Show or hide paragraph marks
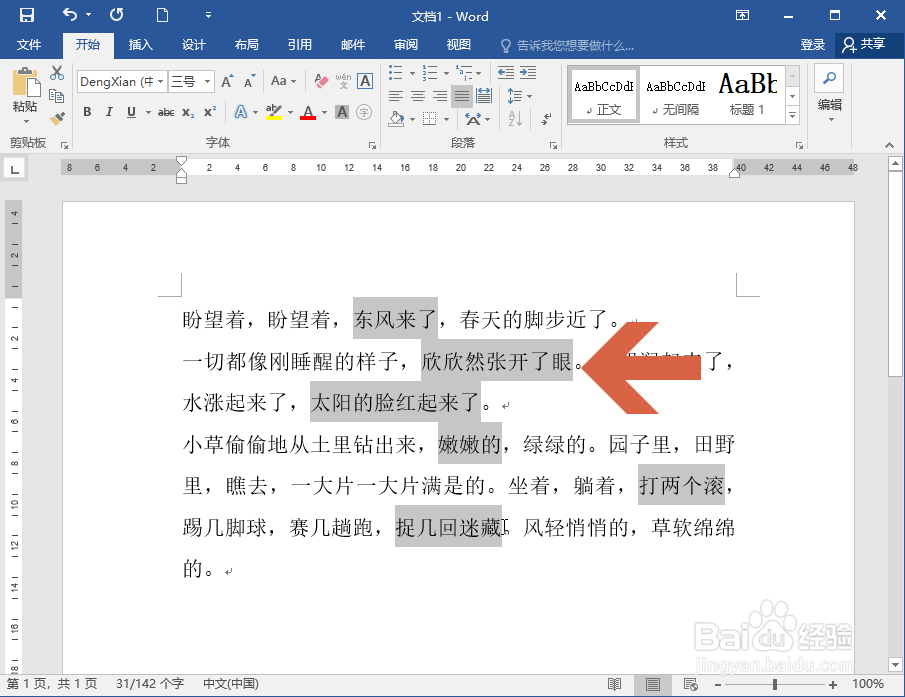This screenshot has height=697, width=905. point(546,119)
